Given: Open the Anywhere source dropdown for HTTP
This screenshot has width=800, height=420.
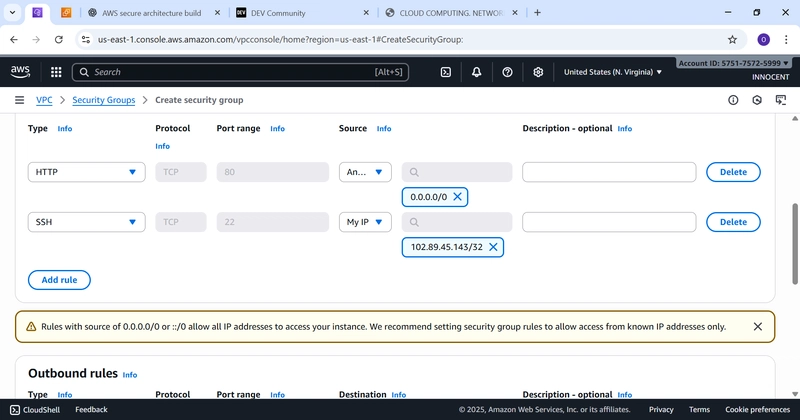Looking at the screenshot, I should [x=365, y=172].
